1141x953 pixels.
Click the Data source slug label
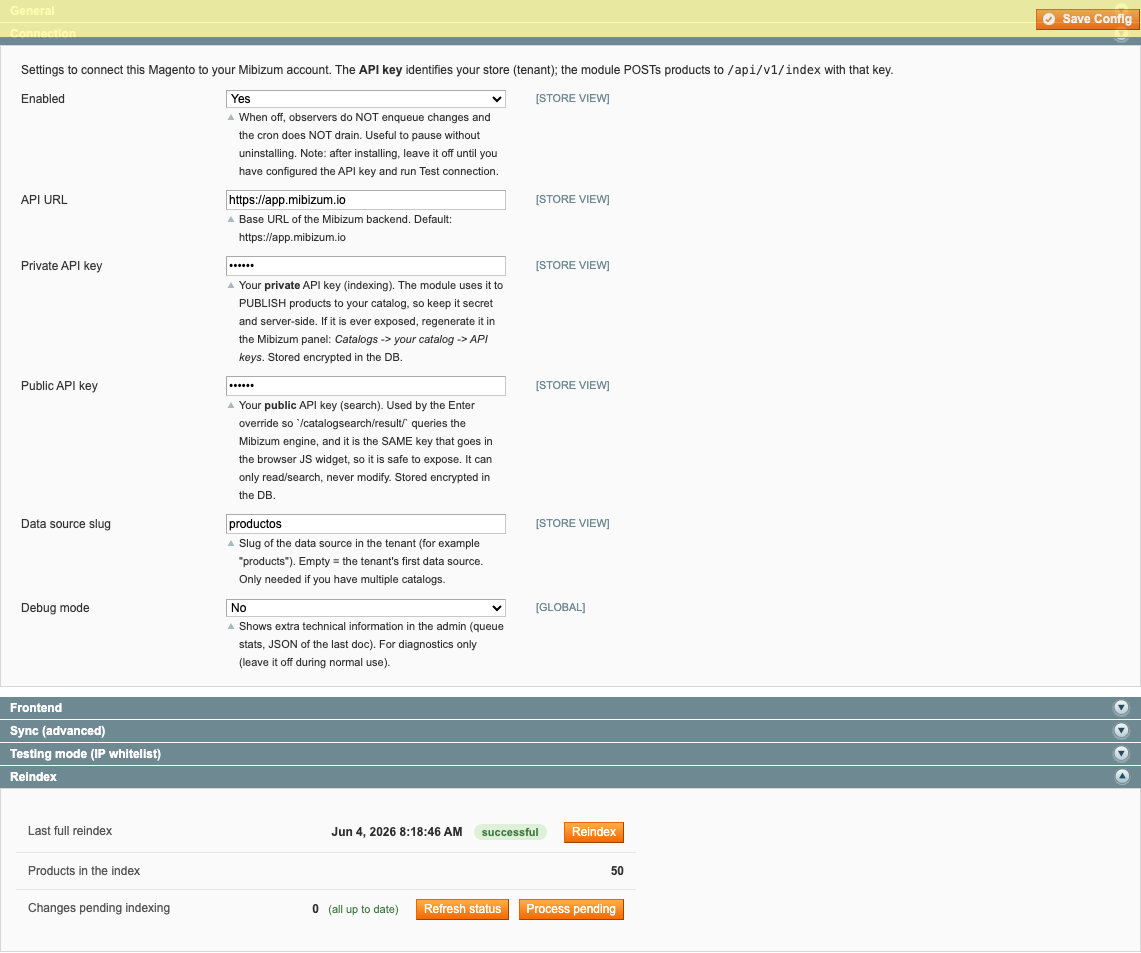coord(65,524)
